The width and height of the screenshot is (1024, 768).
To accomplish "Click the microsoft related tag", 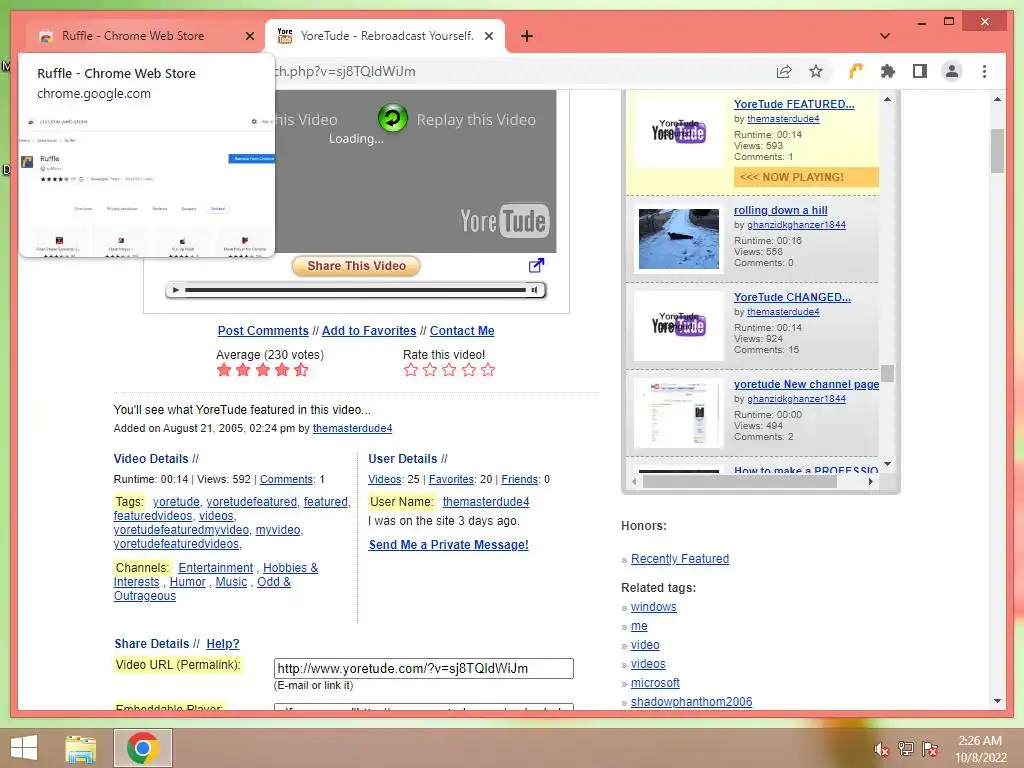I will pos(655,682).
